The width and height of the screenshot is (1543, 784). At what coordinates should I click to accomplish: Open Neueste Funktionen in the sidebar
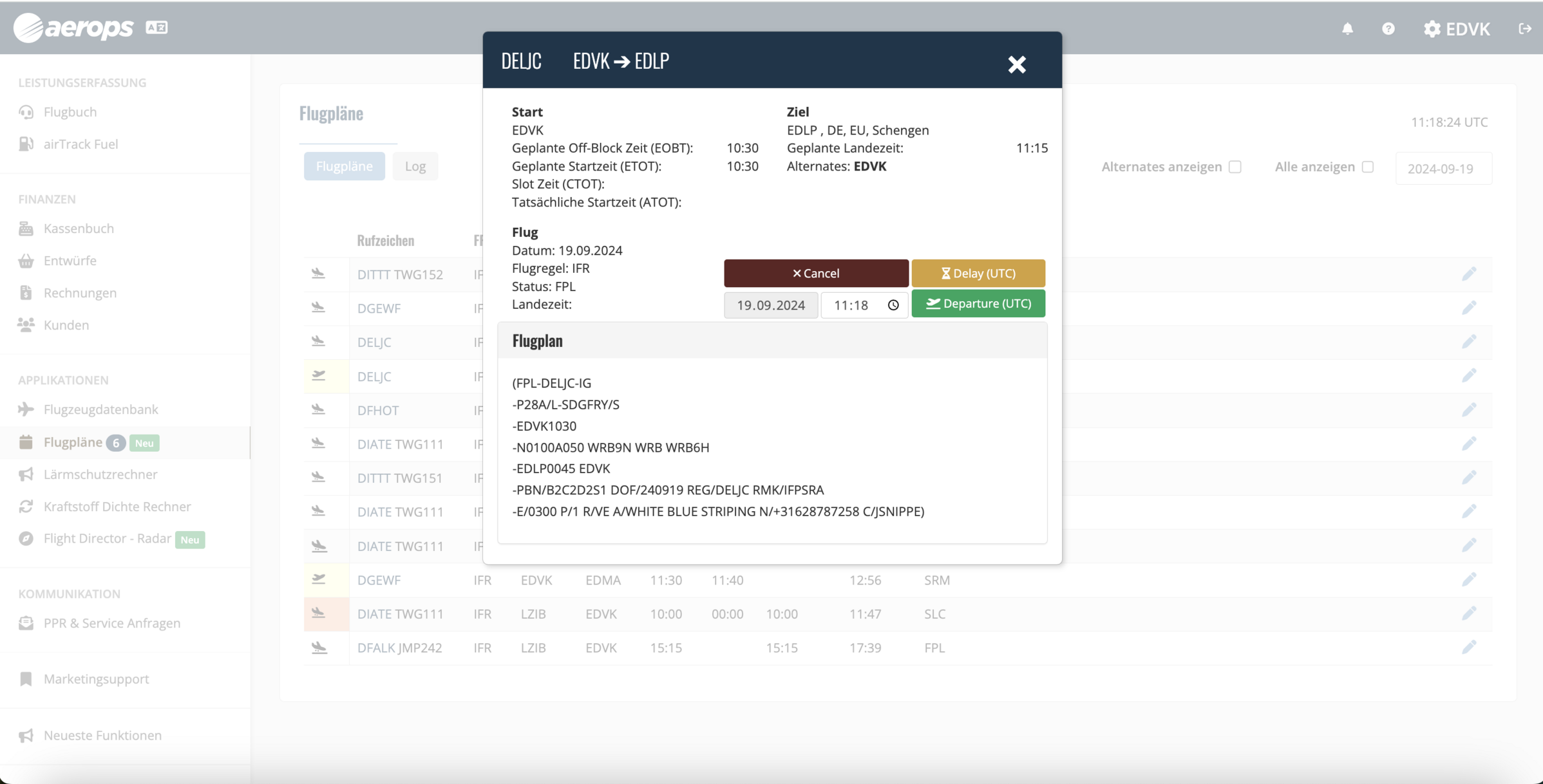click(x=102, y=735)
